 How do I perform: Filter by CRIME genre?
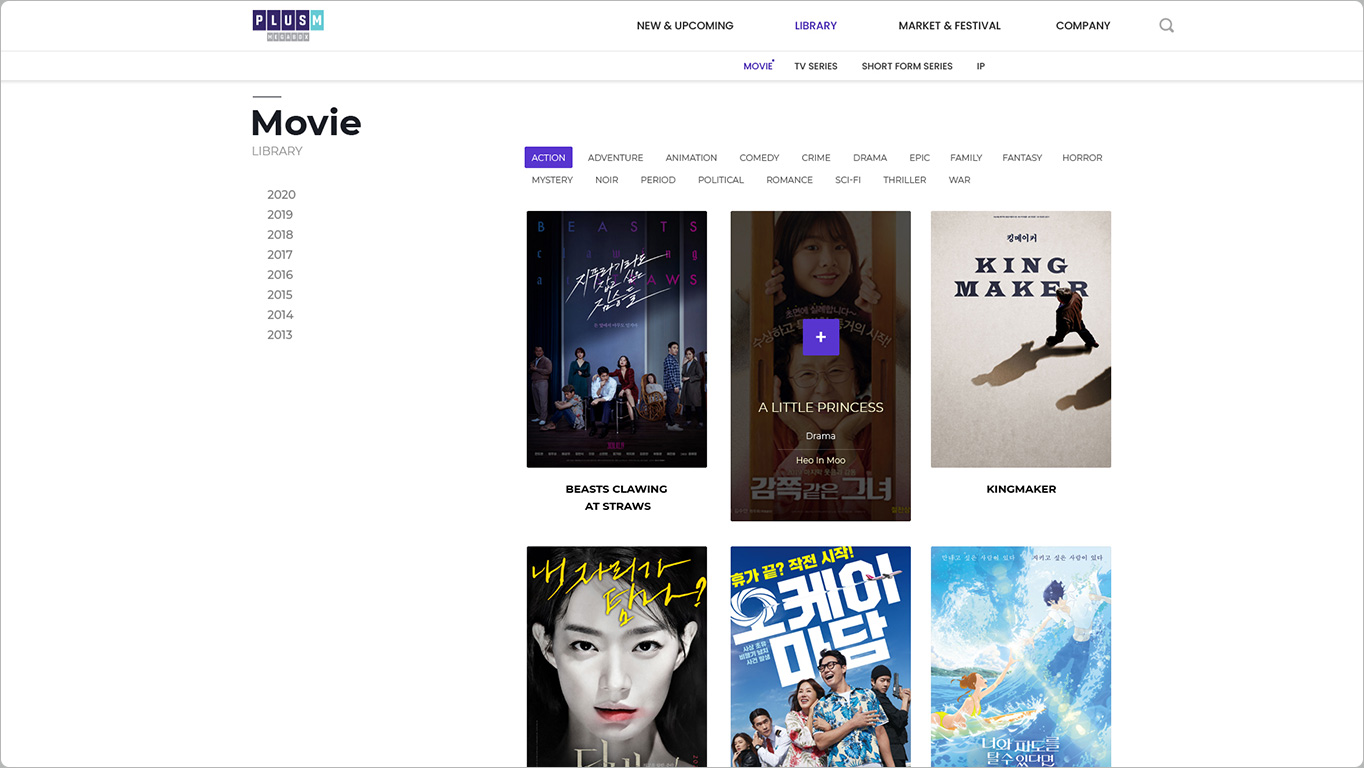pyautogui.click(x=816, y=158)
